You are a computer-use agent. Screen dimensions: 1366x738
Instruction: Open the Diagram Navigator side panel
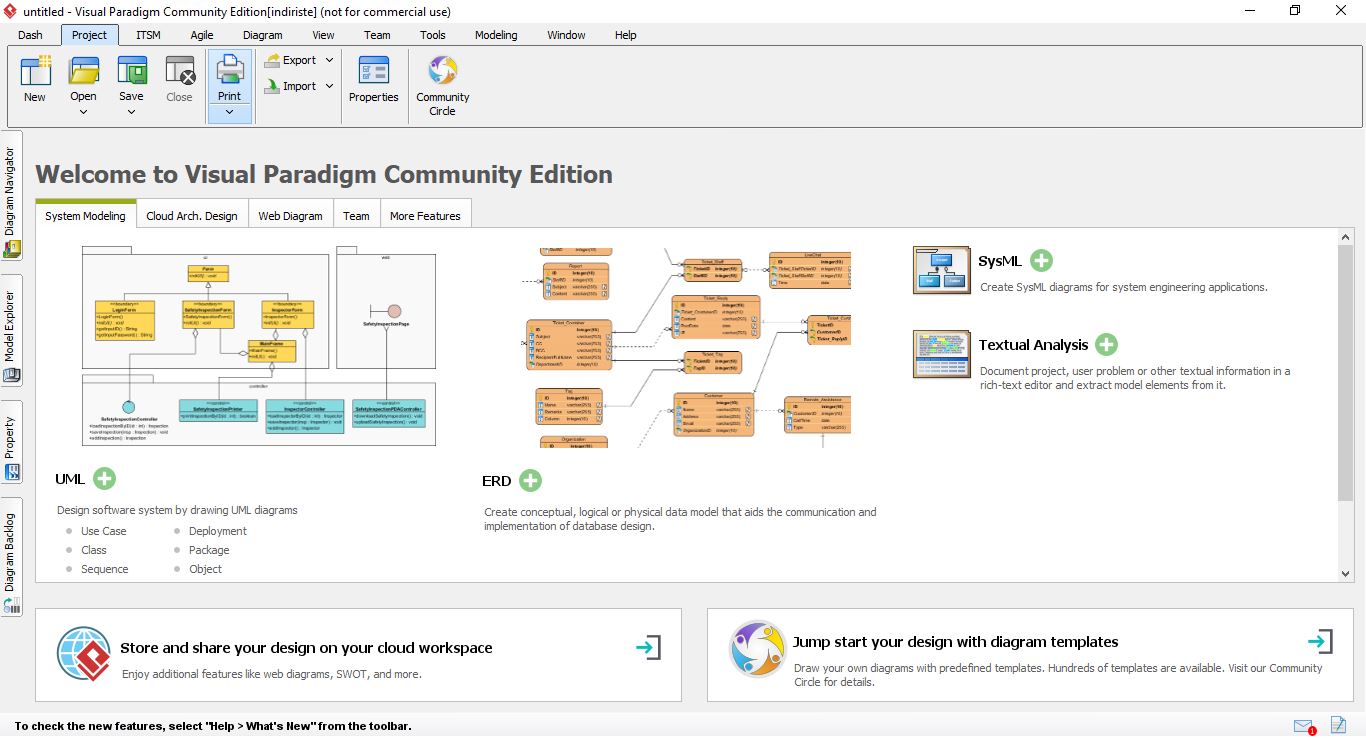pyautogui.click(x=11, y=196)
